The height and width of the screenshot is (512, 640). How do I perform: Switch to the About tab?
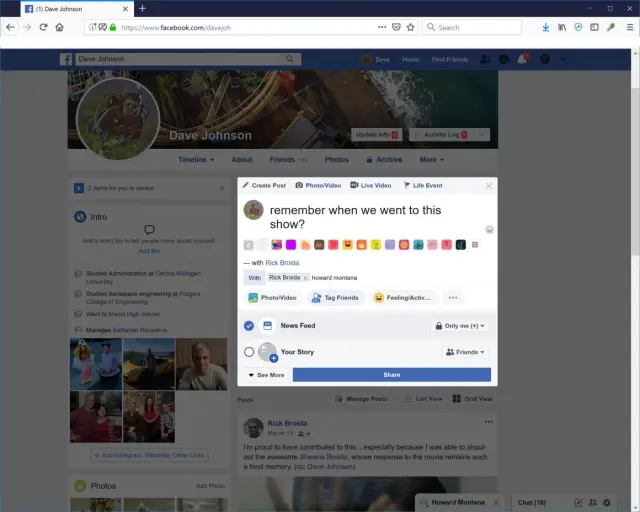click(x=242, y=160)
